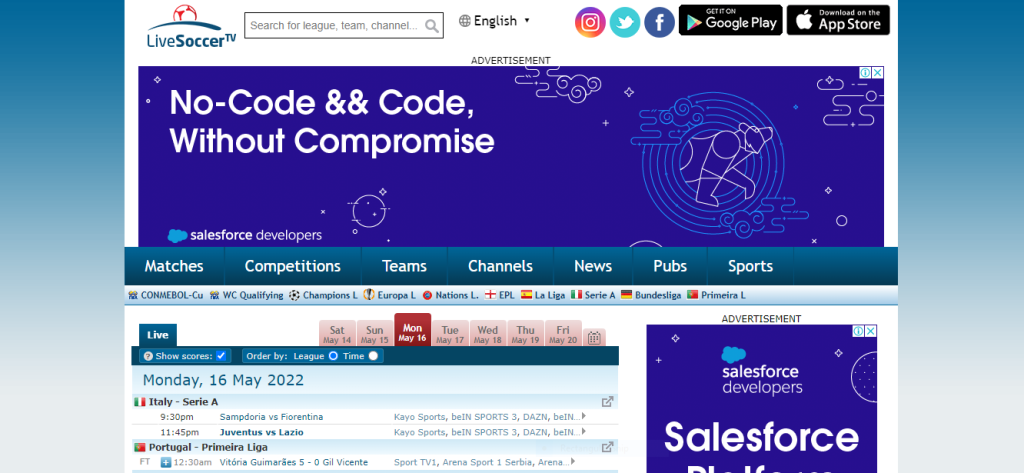This screenshot has height=473, width=1024.
Task: Switch to the Live tab
Action: pyautogui.click(x=157, y=335)
